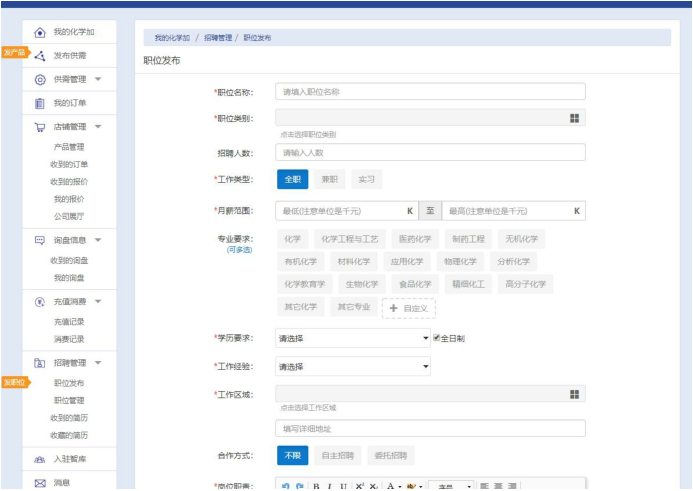Open the 工作经验 dropdown
This screenshot has height=491, width=693.
pos(353,367)
